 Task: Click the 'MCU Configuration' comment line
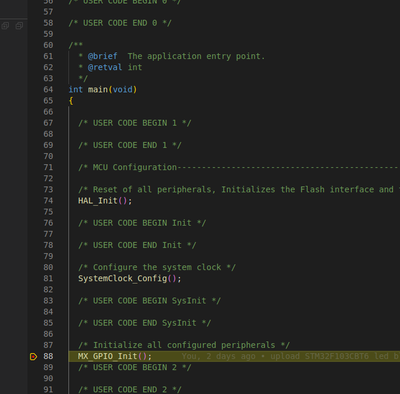click(239, 167)
